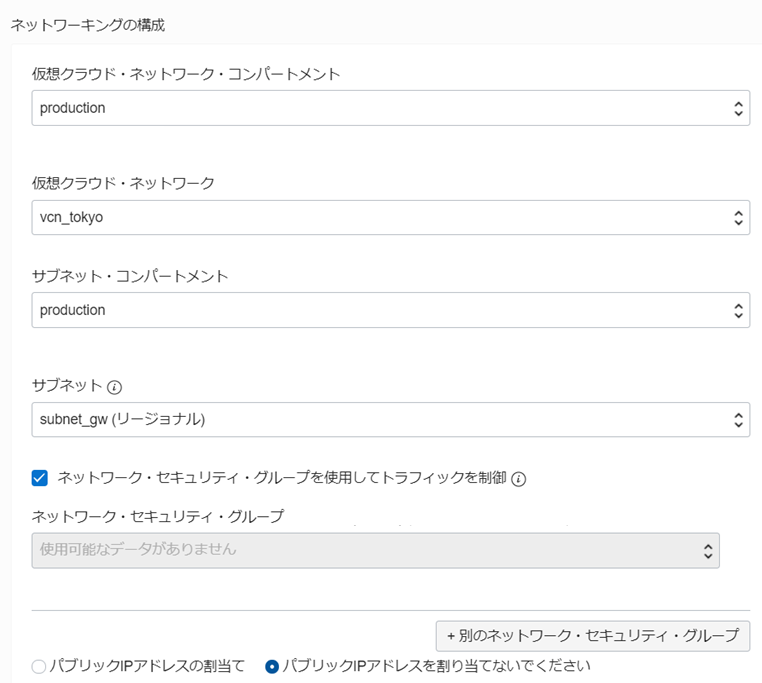
Task: Select パブリックIPアドレスを割り当てないでください radio button
Action: point(272,666)
